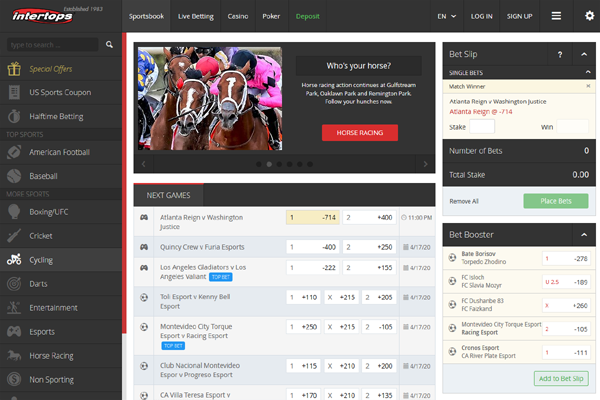600x400 pixels.
Task: Open settings gear icon
Action: click(590, 16)
